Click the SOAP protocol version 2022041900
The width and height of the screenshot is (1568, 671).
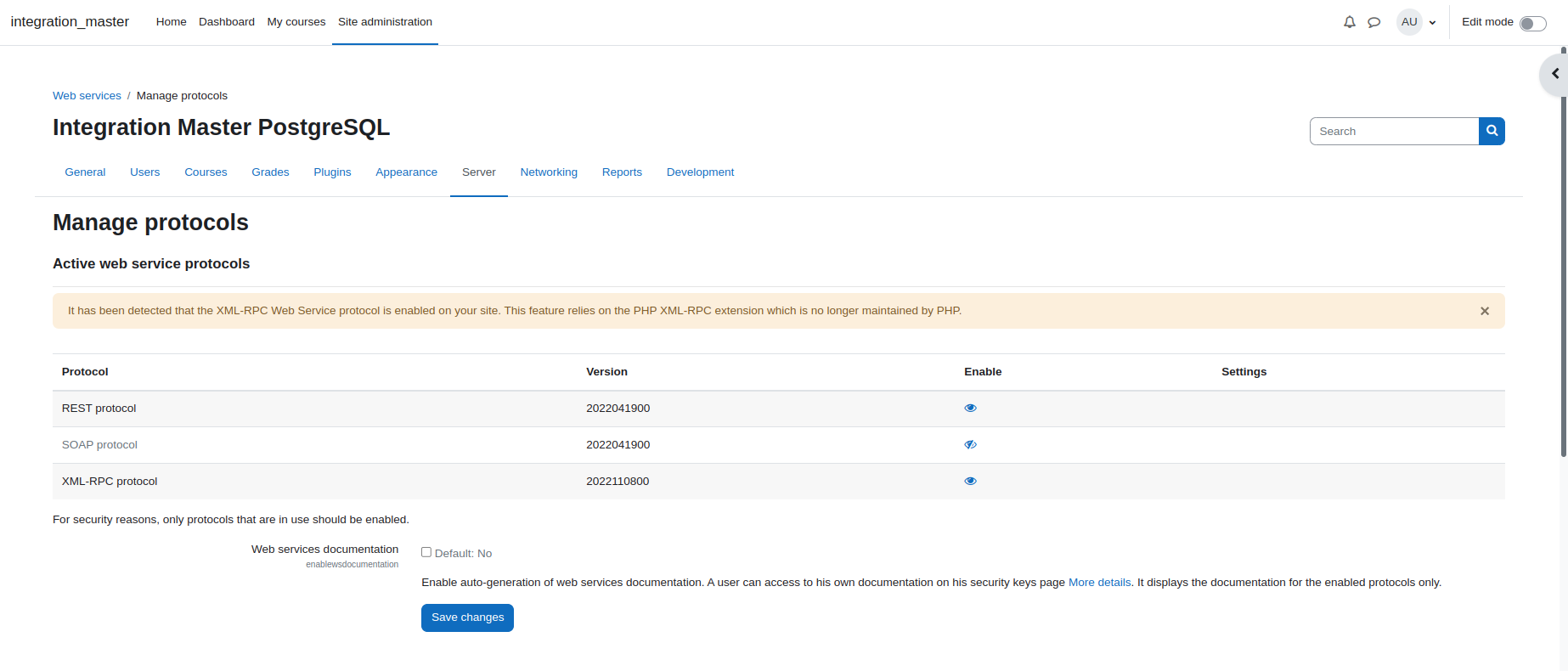point(618,445)
